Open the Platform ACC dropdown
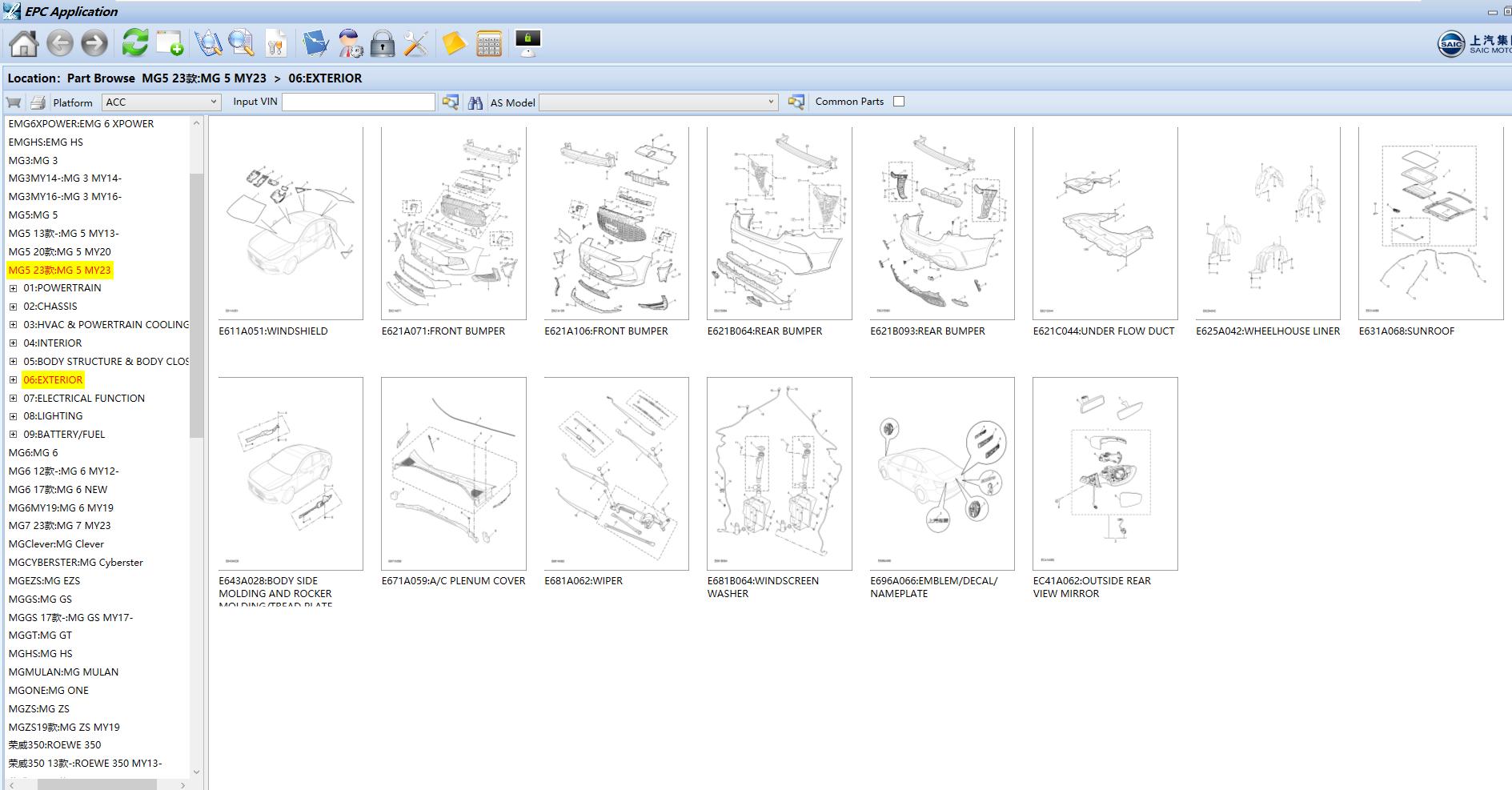1512x790 pixels. point(161,102)
